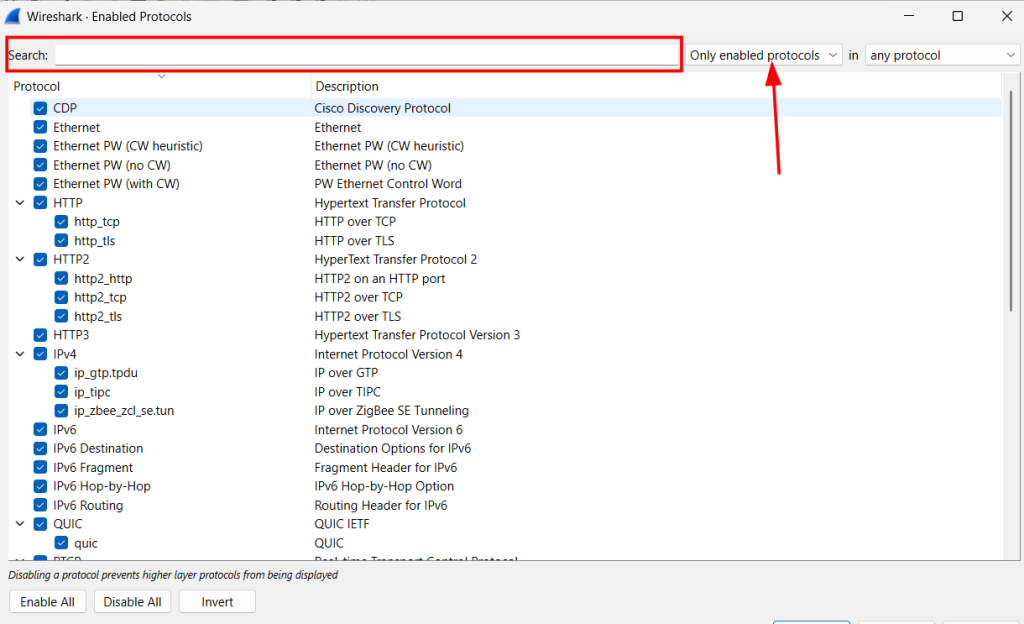
Task: Toggle the http2_http checkbox
Action: pyautogui.click(x=61, y=278)
